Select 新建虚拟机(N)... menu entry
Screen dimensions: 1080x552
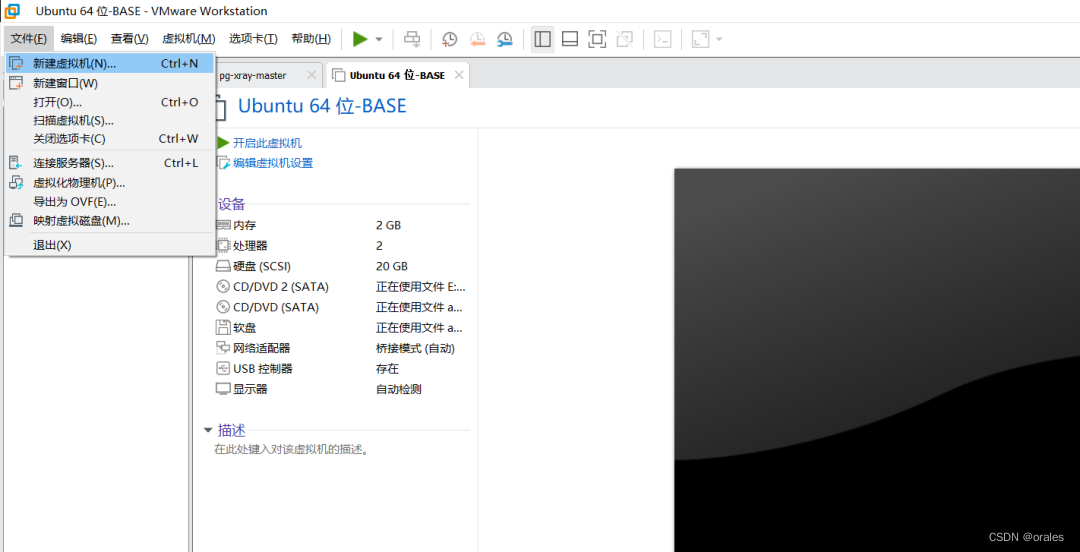(x=110, y=63)
